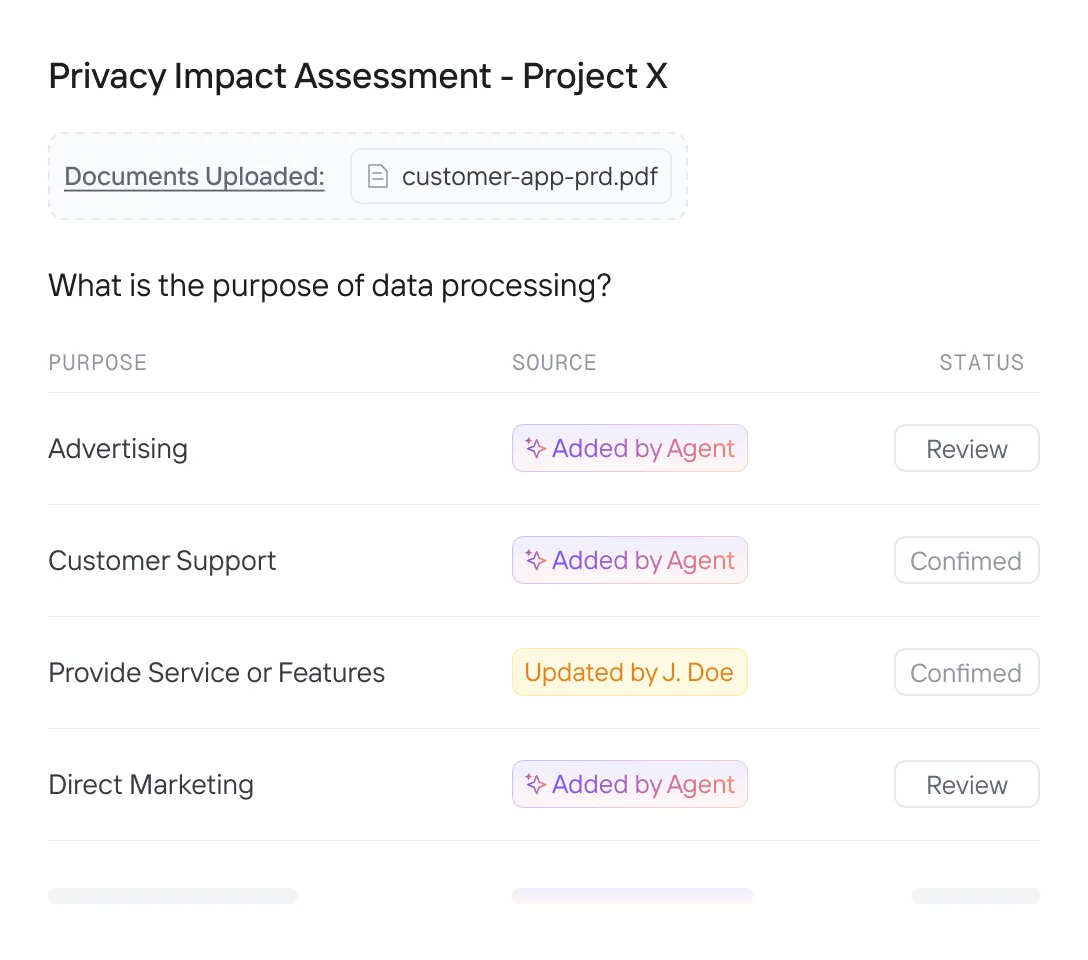Click Confimed status for Provide Service or Features
This screenshot has height=960, width=1088.
pos(967,672)
